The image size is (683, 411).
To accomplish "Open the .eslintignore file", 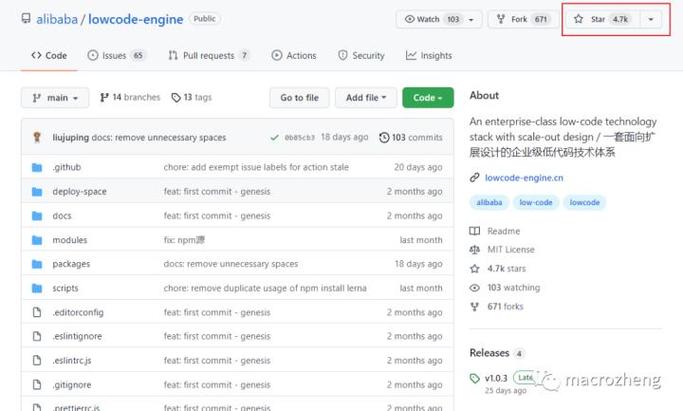I will (x=77, y=336).
